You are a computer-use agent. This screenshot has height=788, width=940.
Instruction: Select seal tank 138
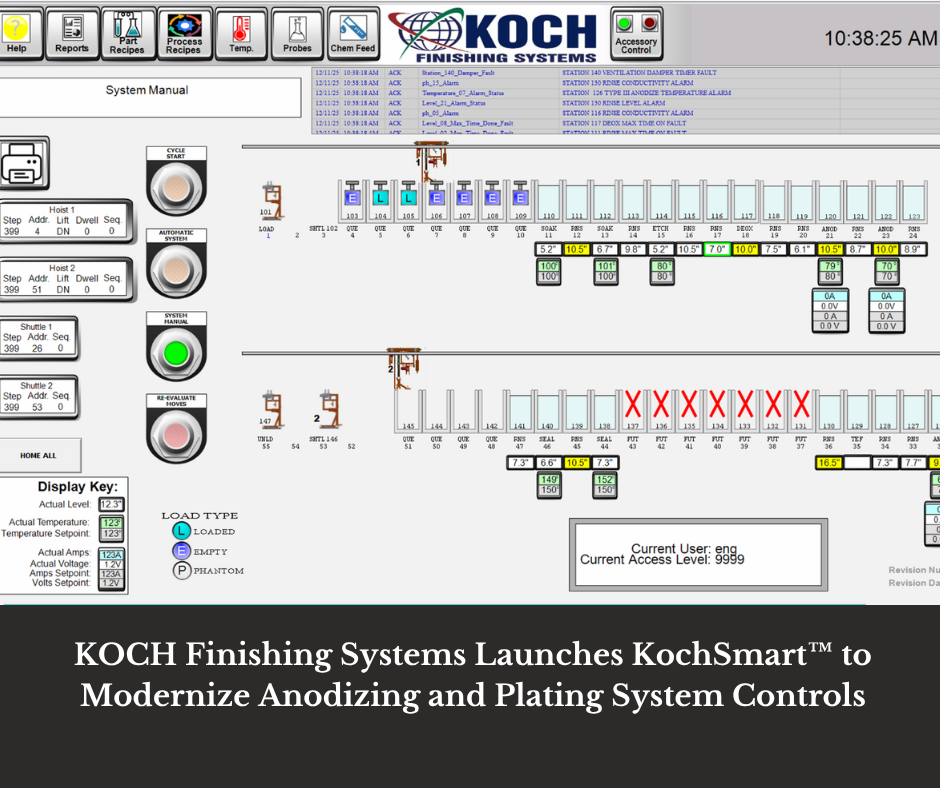point(604,411)
